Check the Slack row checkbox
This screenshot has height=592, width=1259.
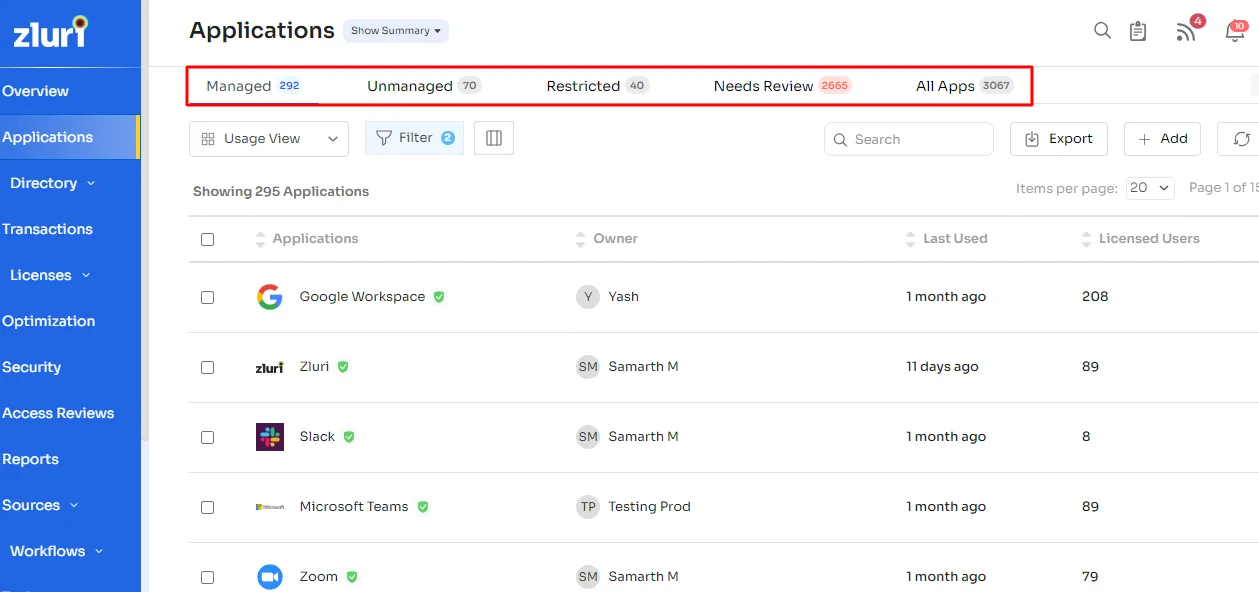pos(207,438)
